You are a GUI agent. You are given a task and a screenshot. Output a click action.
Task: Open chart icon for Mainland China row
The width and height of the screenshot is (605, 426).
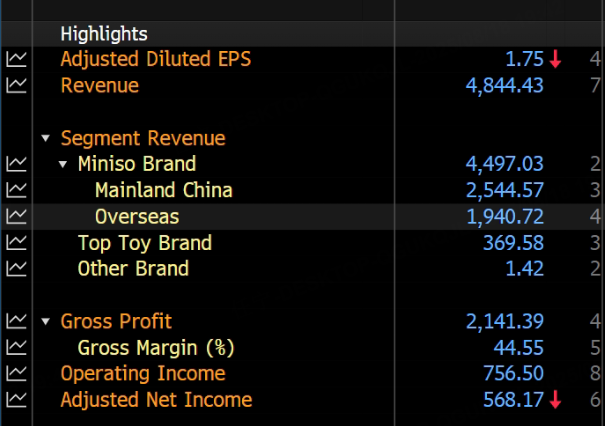16,190
